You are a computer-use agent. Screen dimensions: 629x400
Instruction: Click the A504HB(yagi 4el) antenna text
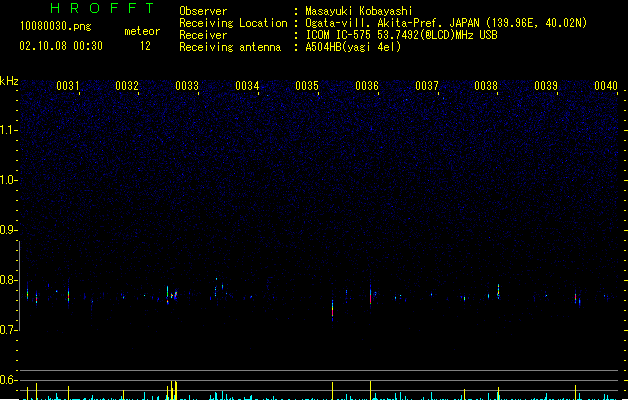click(353, 47)
